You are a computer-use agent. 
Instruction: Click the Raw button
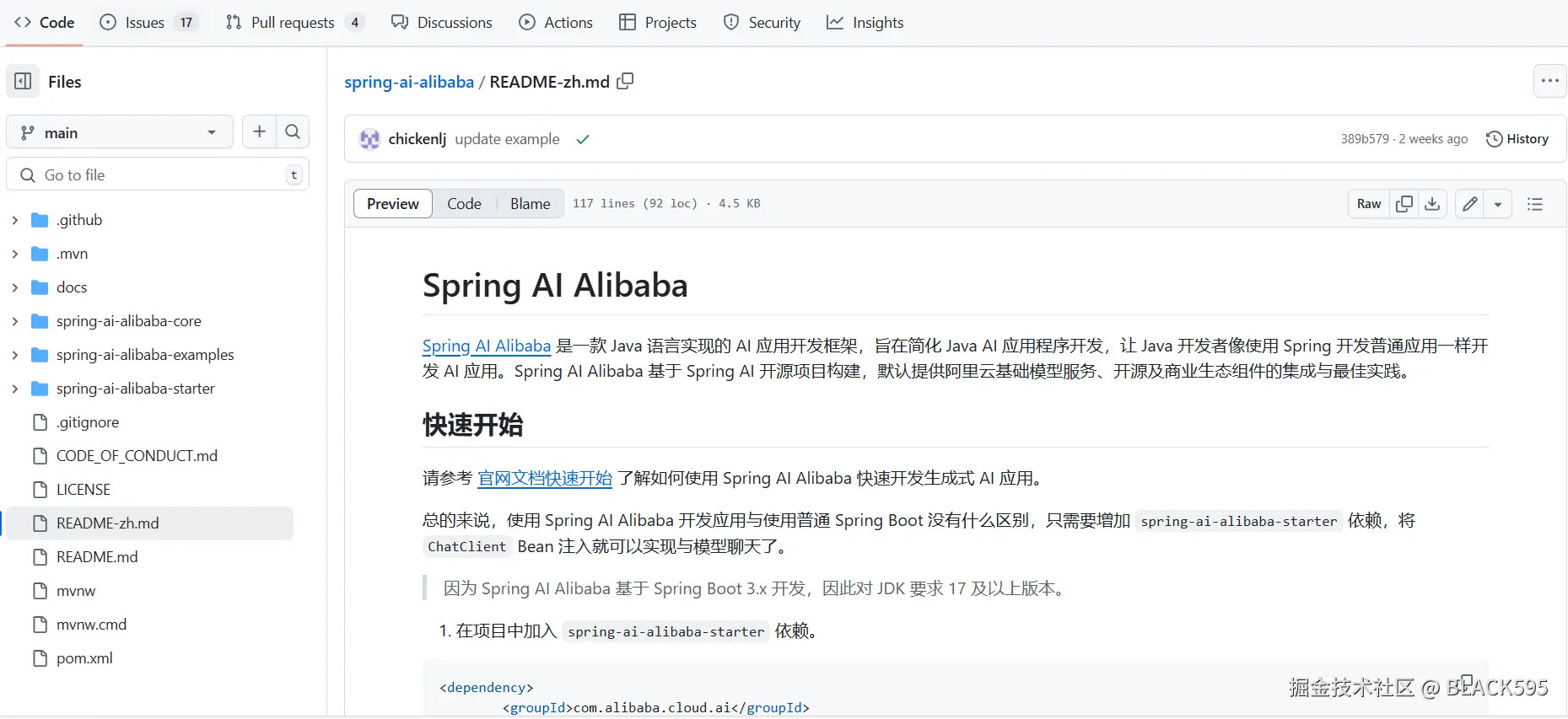tap(1369, 204)
